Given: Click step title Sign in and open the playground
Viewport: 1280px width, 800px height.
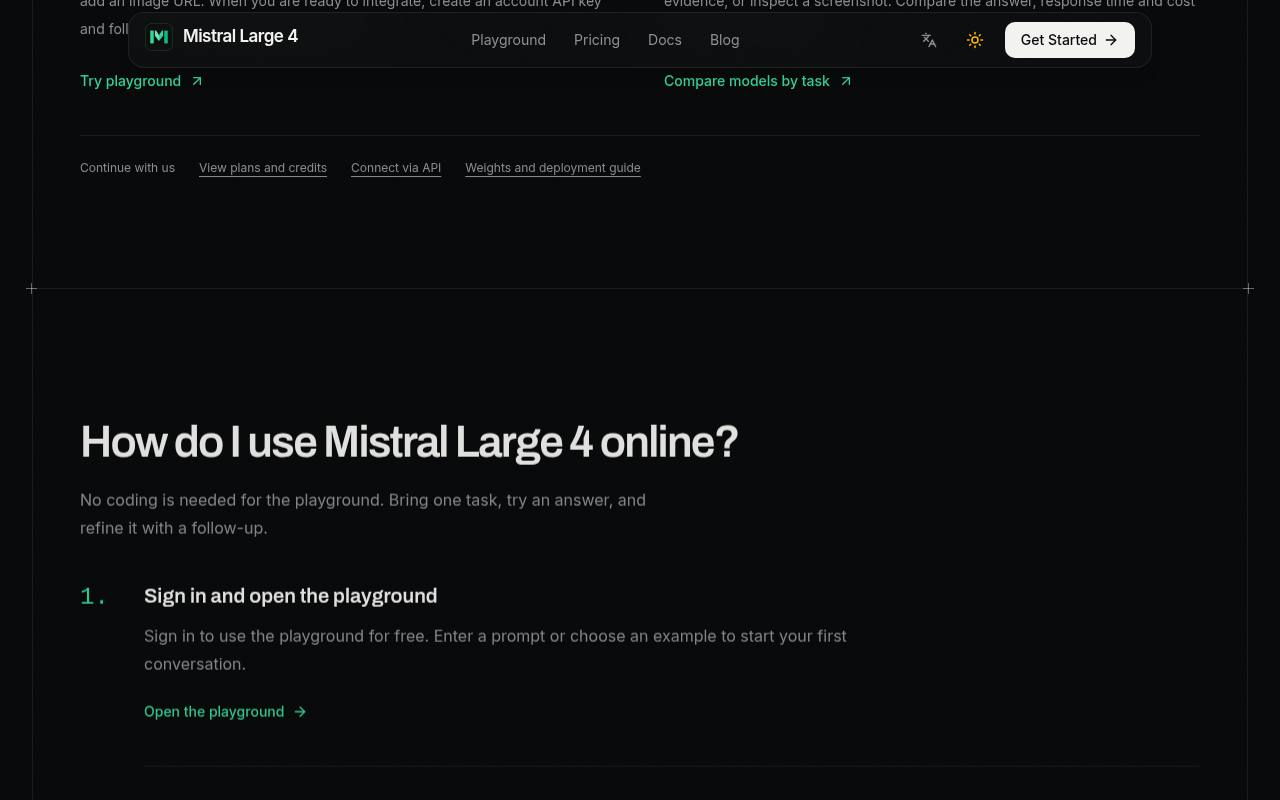Looking at the screenshot, I should (291, 596).
